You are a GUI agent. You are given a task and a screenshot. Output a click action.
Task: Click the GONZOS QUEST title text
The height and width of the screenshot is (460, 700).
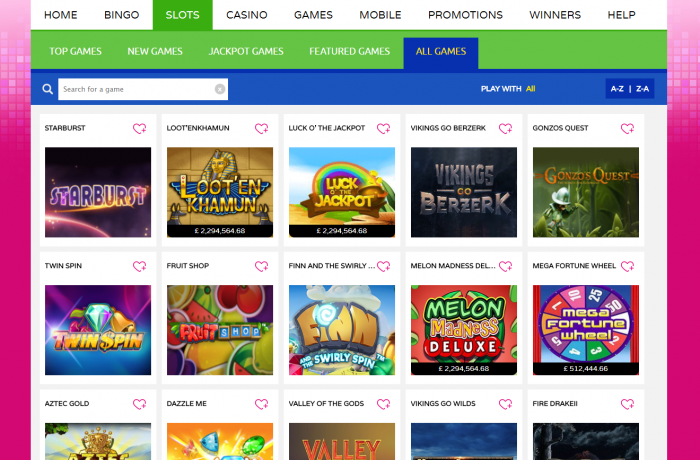tap(560, 128)
